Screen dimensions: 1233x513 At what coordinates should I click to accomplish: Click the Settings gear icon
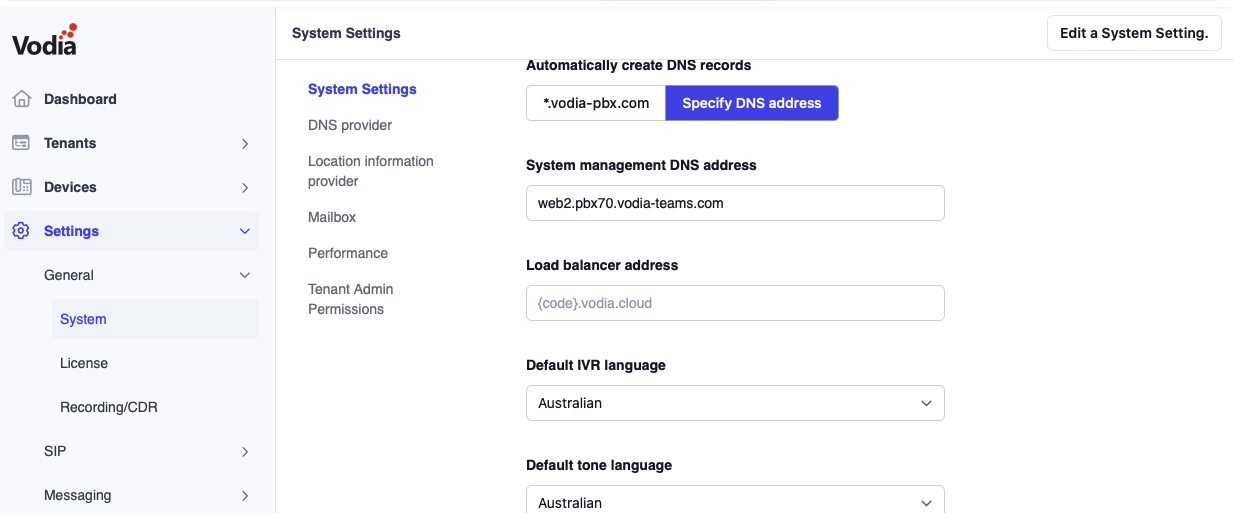pyautogui.click(x=21, y=231)
